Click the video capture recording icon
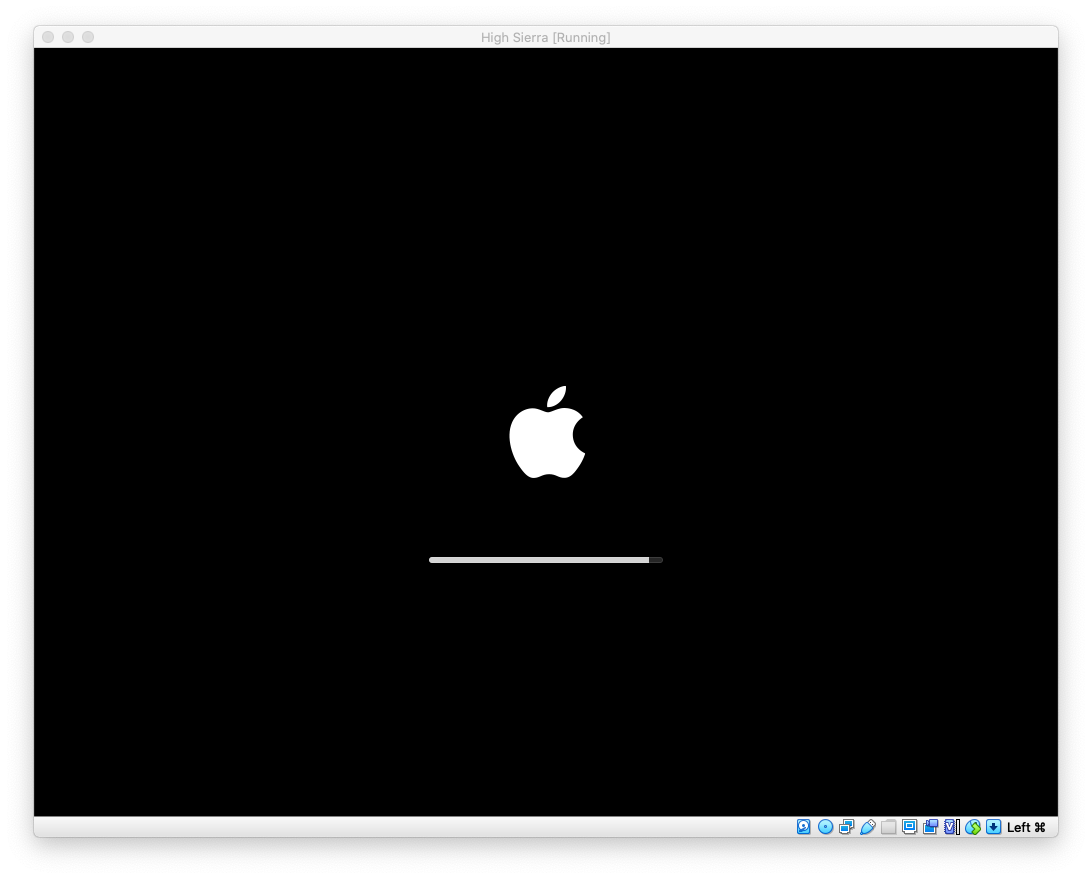1092x879 pixels. [930, 827]
